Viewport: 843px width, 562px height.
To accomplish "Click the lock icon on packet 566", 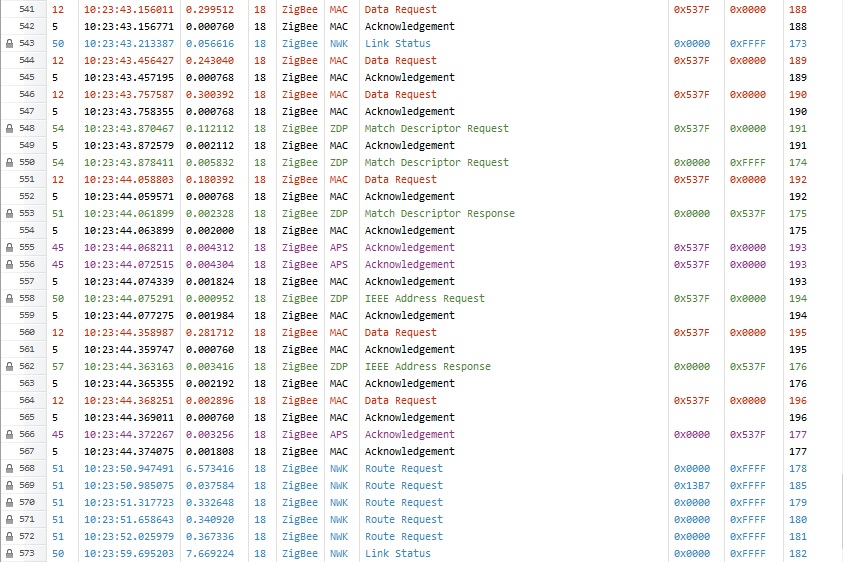I will [x=9, y=435].
